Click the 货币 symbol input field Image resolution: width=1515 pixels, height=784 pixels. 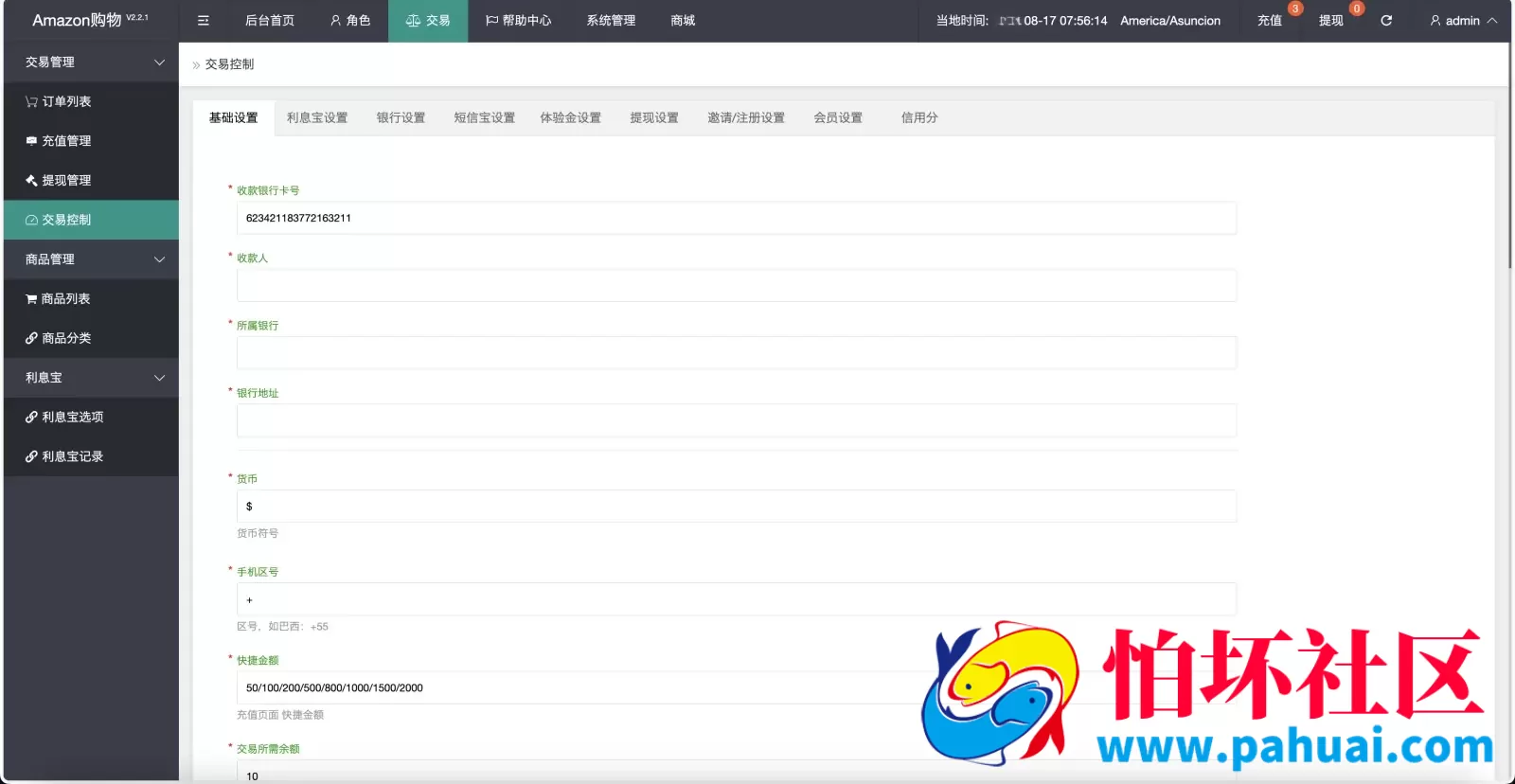click(737, 507)
